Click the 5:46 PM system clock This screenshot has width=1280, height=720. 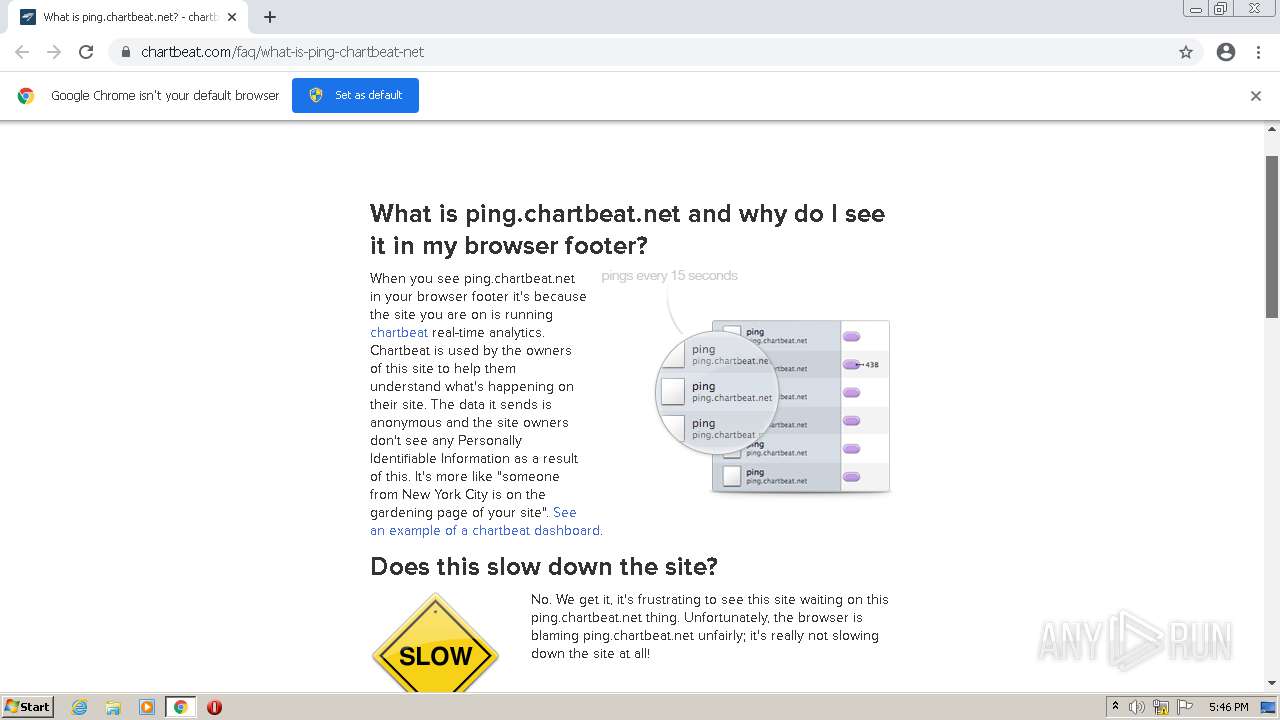[1228, 707]
